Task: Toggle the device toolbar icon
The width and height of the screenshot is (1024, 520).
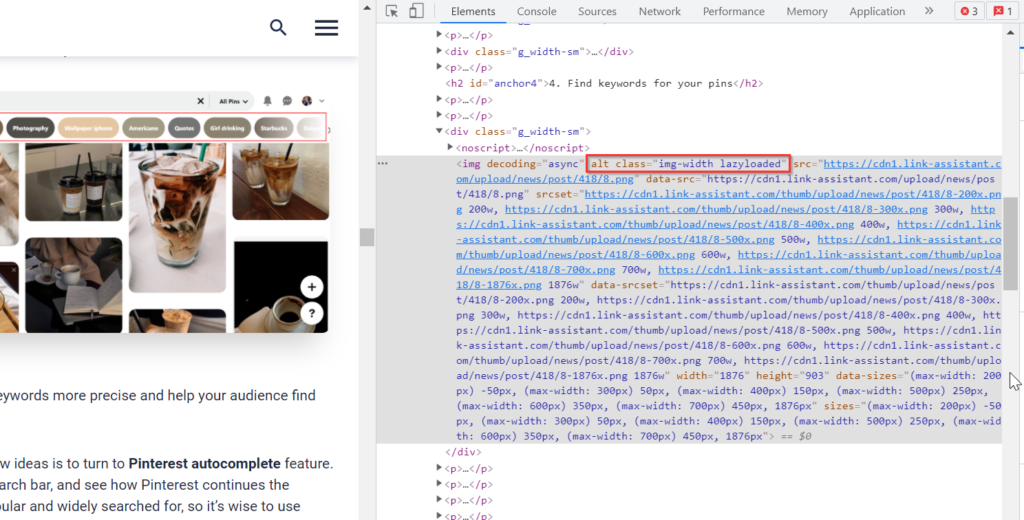Action: click(416, 11)
